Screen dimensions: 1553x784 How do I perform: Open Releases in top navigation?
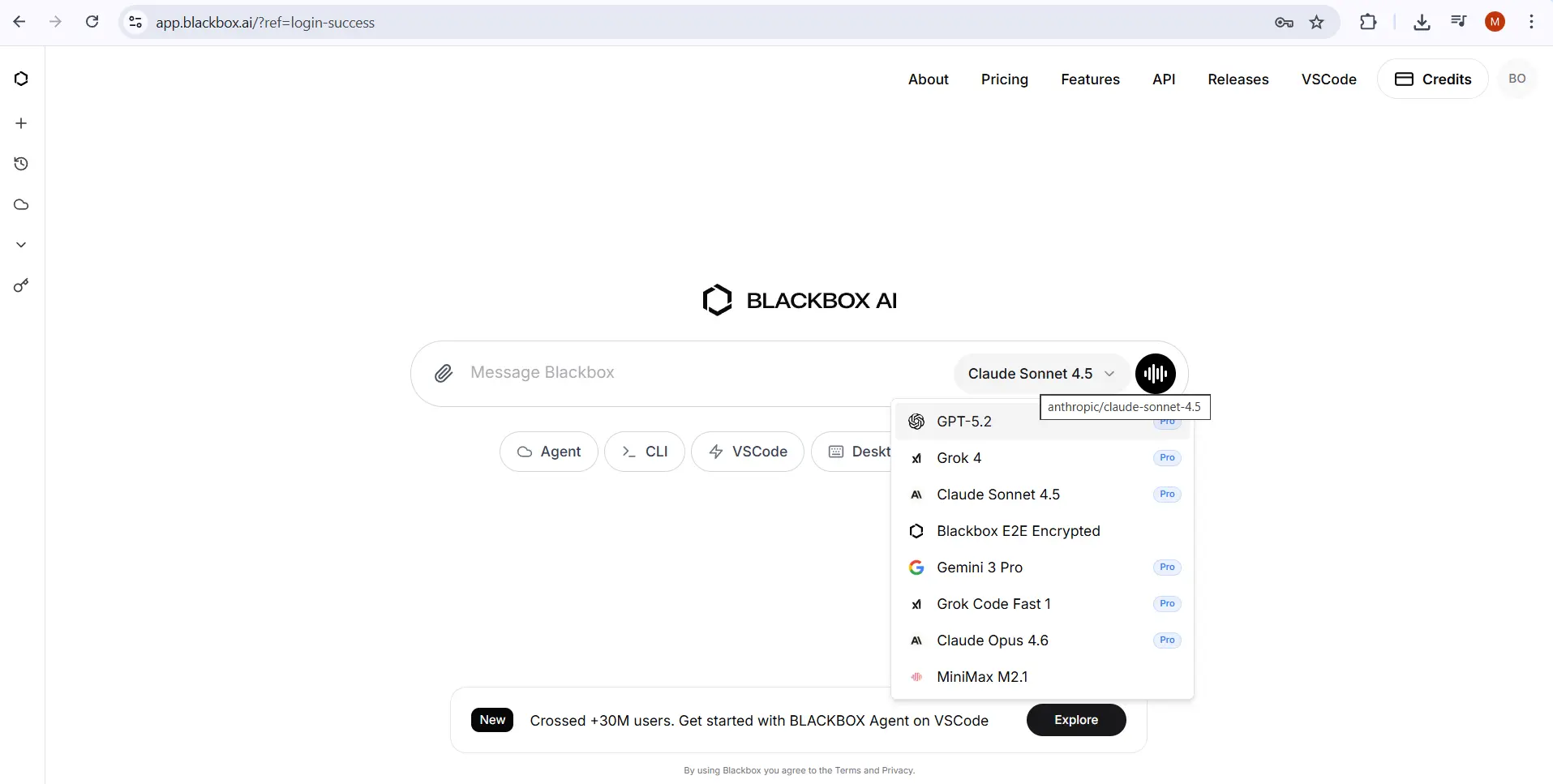click(1238, 79)
